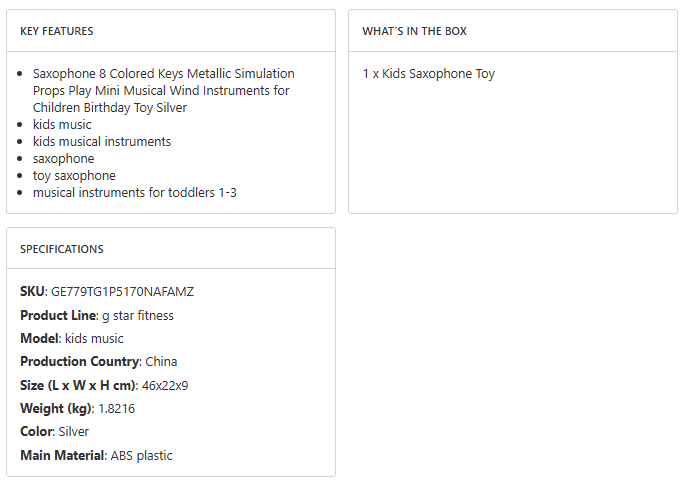The image size is (683, 484).
Task: Click the WHAT'S IN THE BOX heading
Action: 414,31
